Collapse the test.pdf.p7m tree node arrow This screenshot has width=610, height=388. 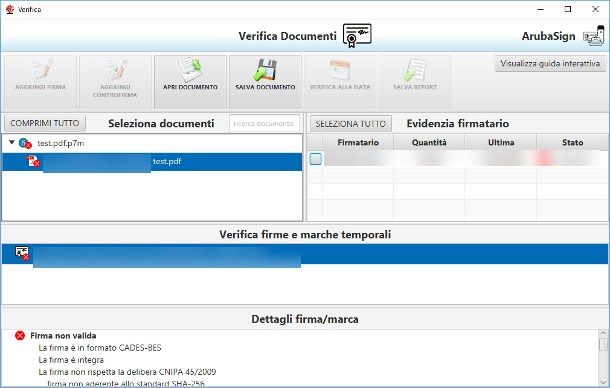tap(12, 142)
